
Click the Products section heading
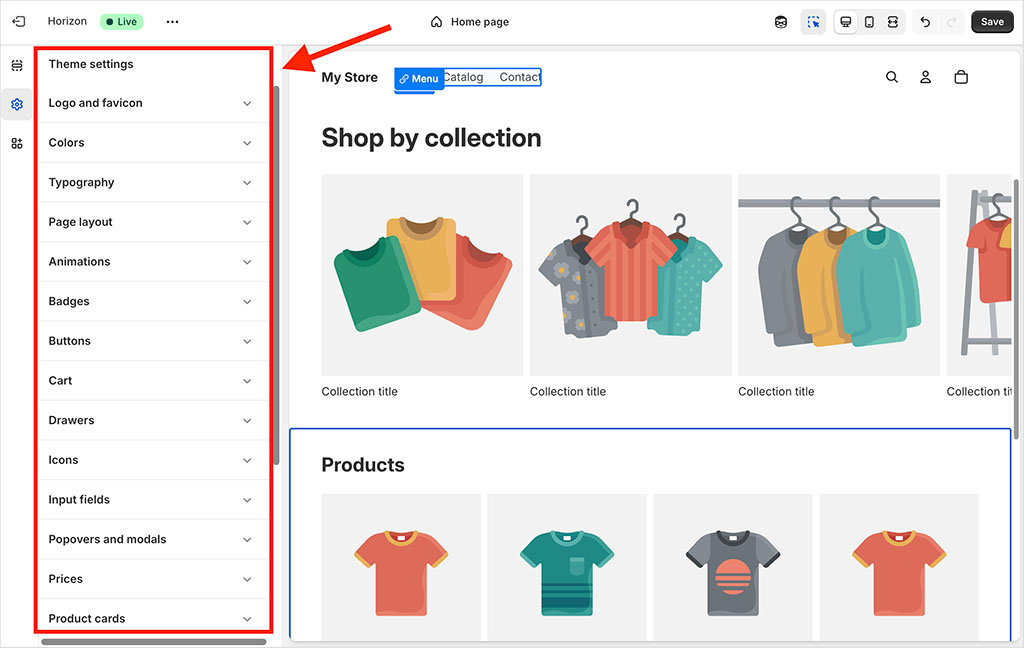pyautogui.click(x=363, y=464)
